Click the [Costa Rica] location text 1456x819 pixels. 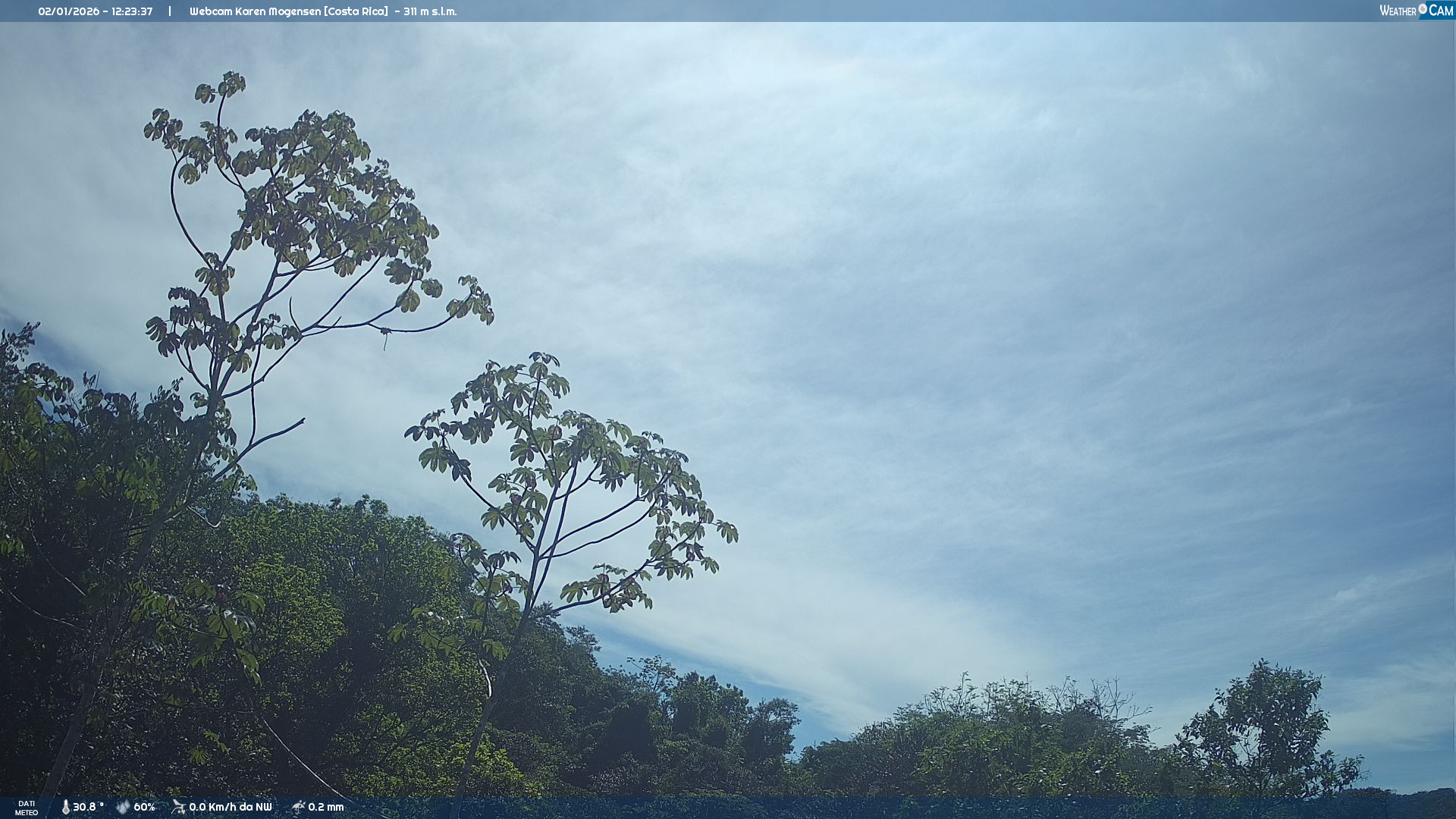(356, 11)
